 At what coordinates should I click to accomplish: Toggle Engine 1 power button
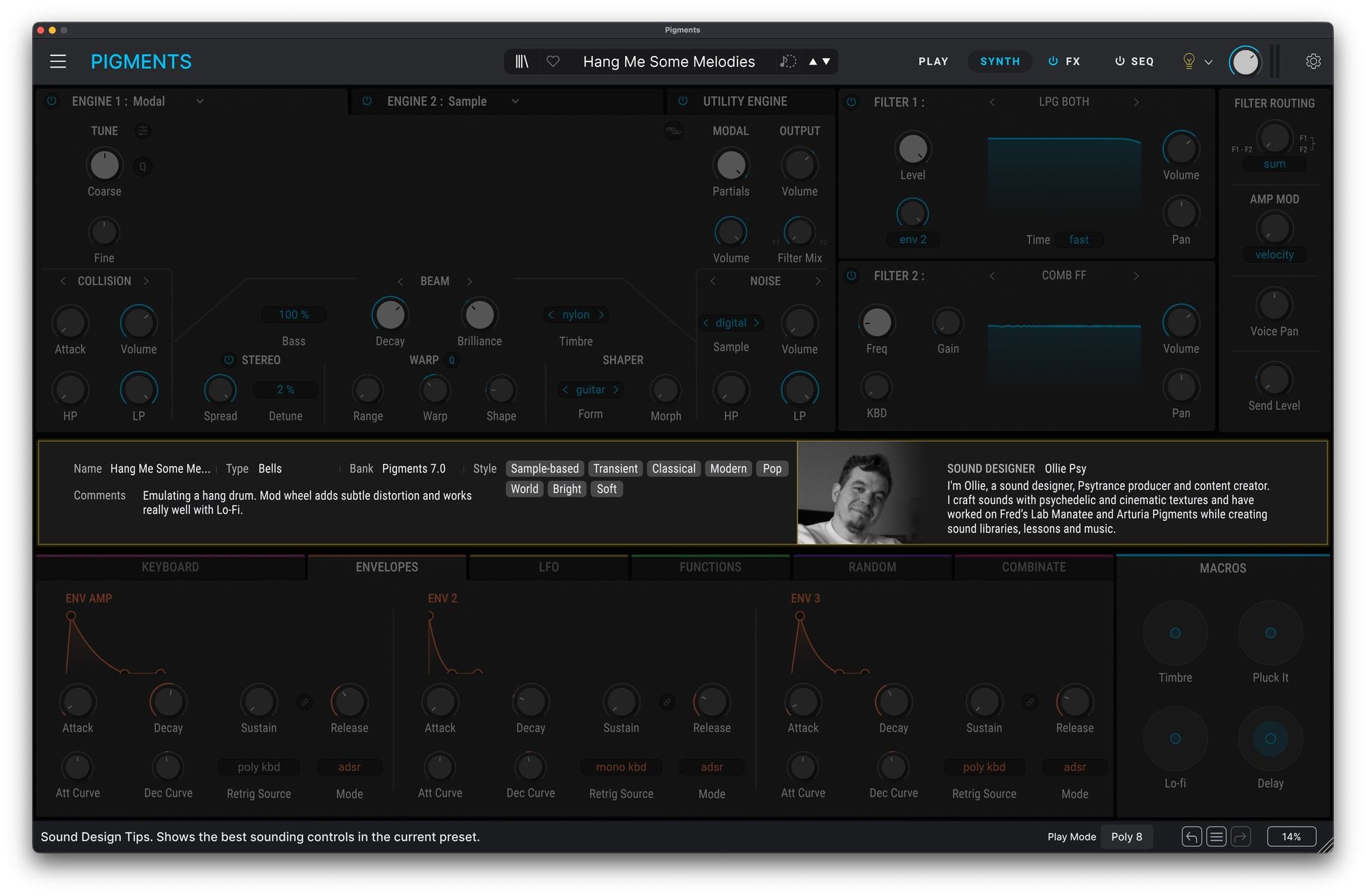(x=52, y=101)
